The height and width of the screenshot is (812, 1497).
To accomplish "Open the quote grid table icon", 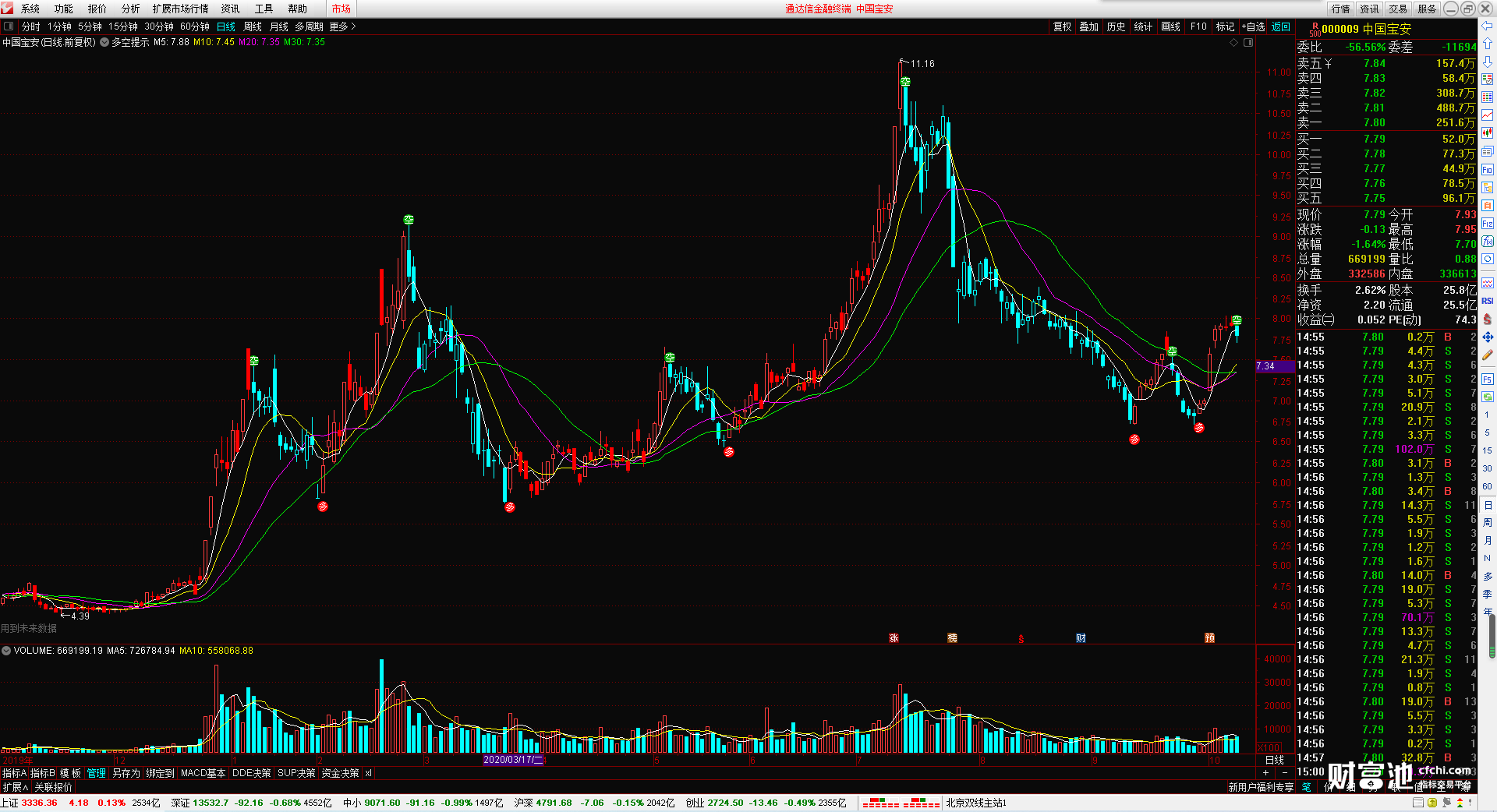I will [x=1488, y=97].
